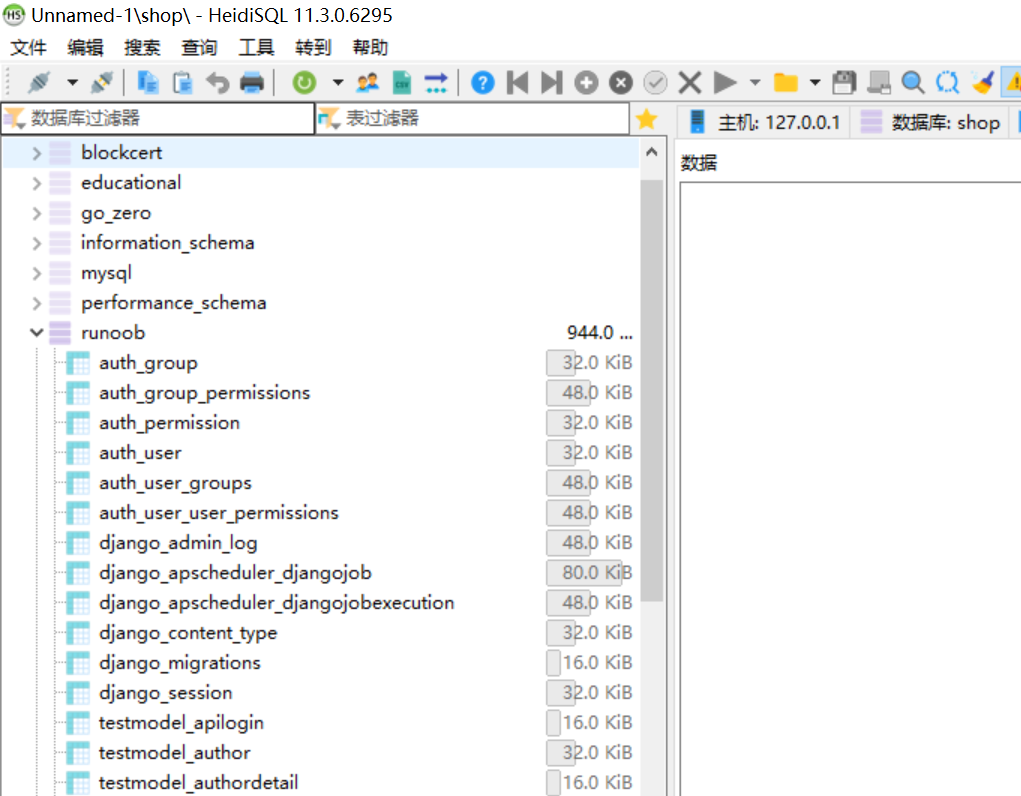Click the blue circular arrows icon after the magnifier

947,83
